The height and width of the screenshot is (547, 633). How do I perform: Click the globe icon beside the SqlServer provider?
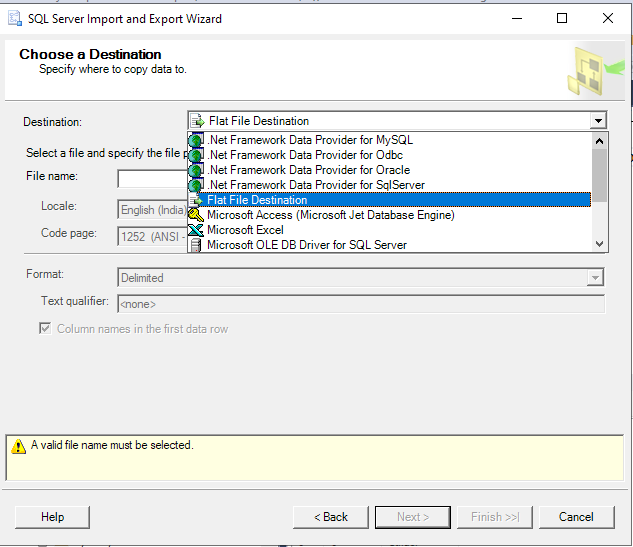tap(196, 185)
